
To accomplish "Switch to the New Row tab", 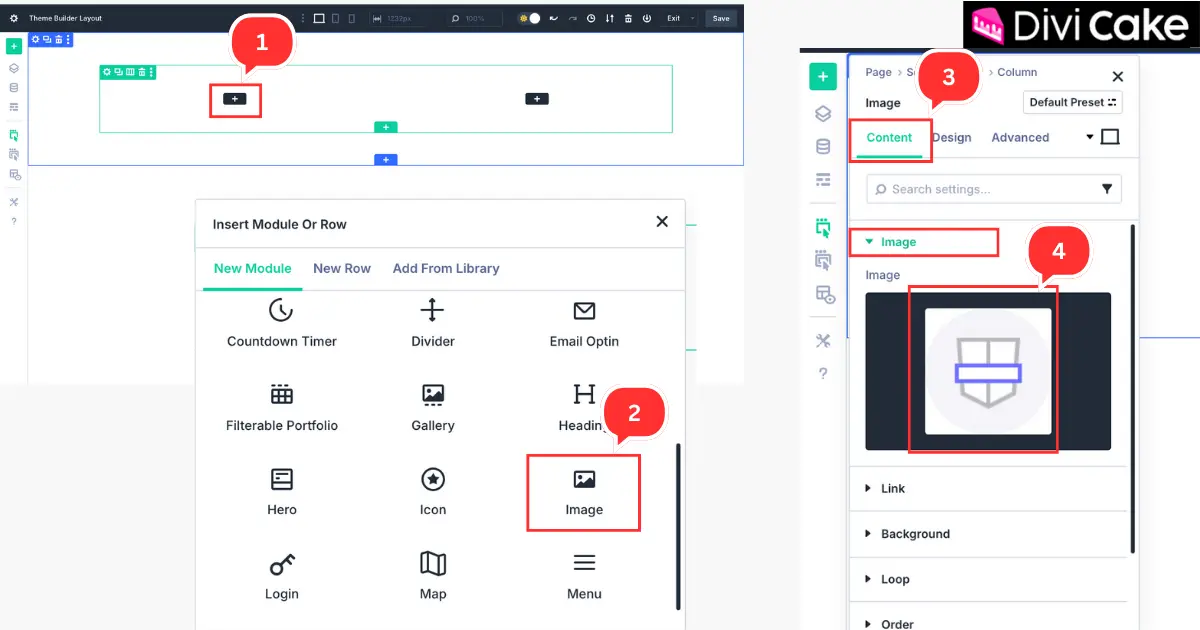I will pos(342,268).
